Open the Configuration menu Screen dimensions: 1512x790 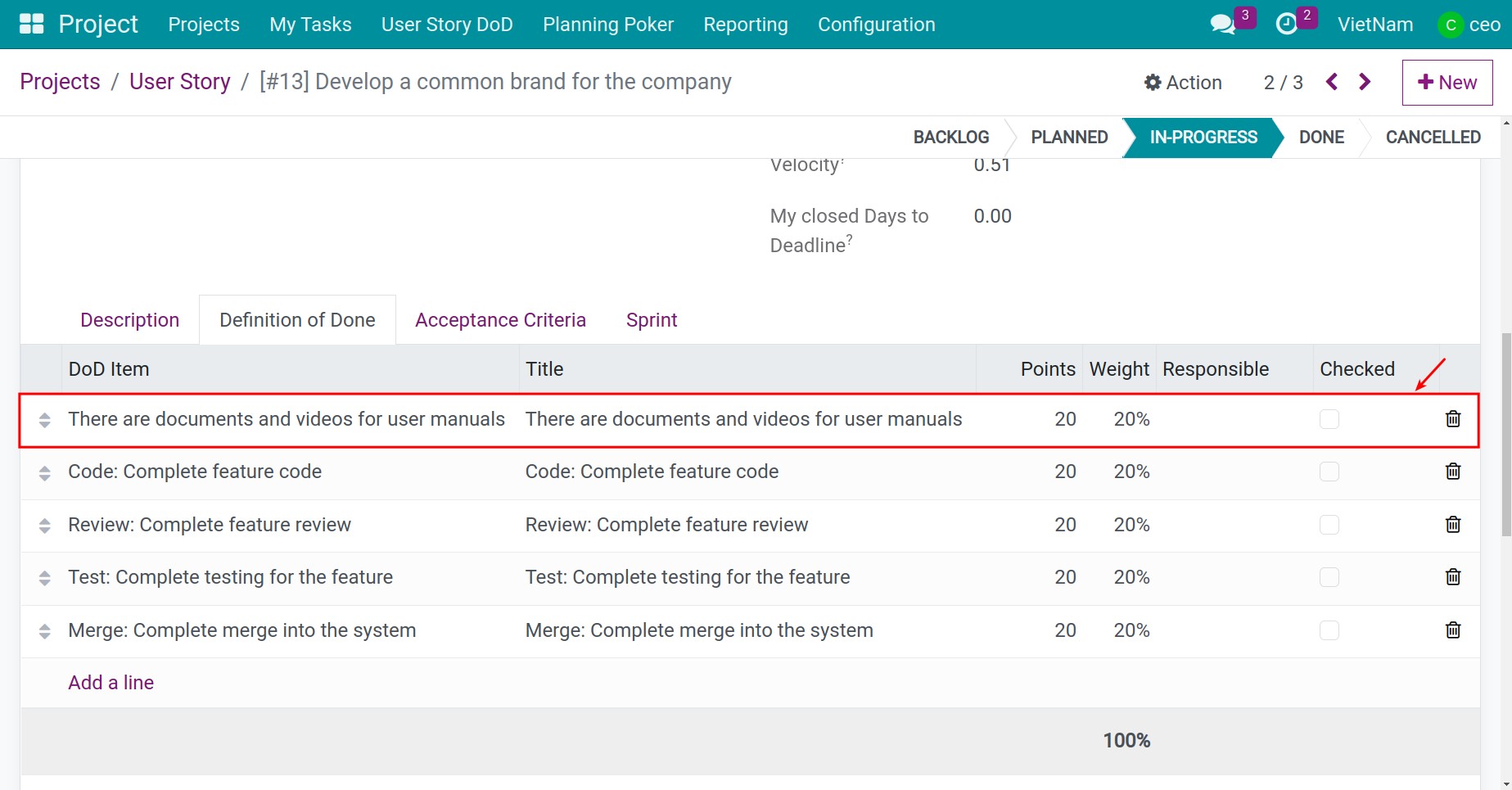pos(877,25)
